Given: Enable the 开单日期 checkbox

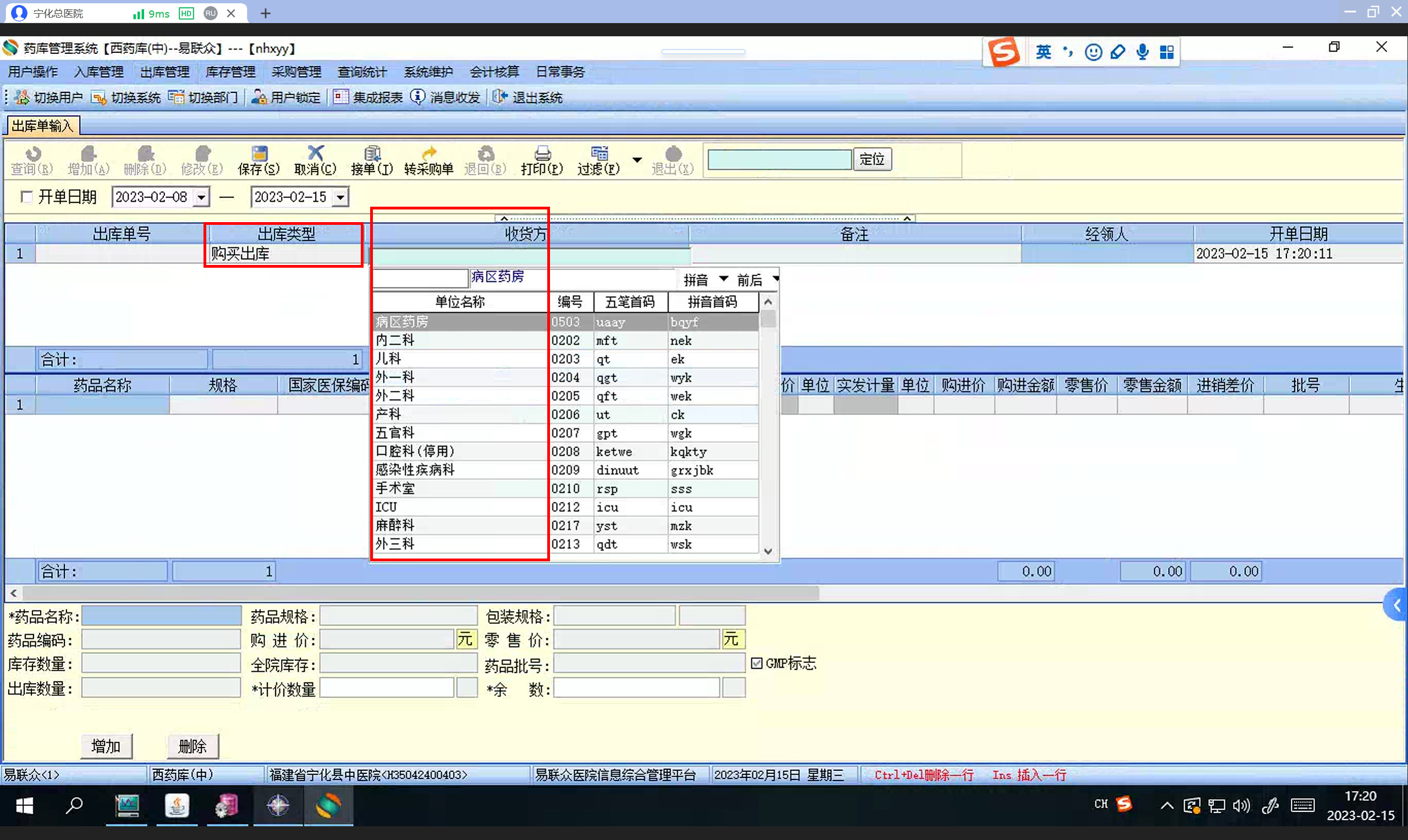Looking at the screenshot, I should click(26, 197).
